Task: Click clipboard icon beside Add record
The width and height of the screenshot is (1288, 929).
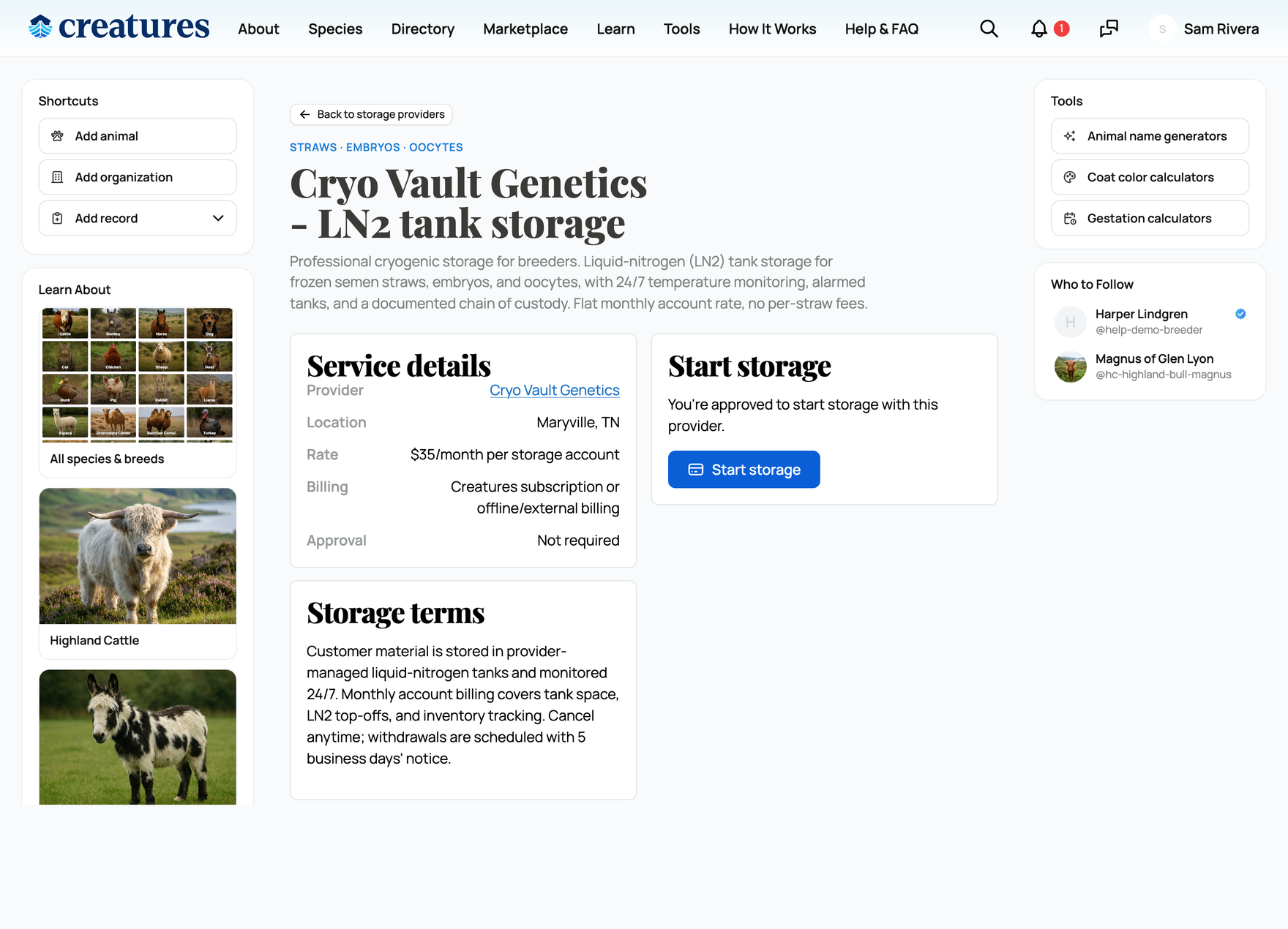Action: click(x=57, y=218)
